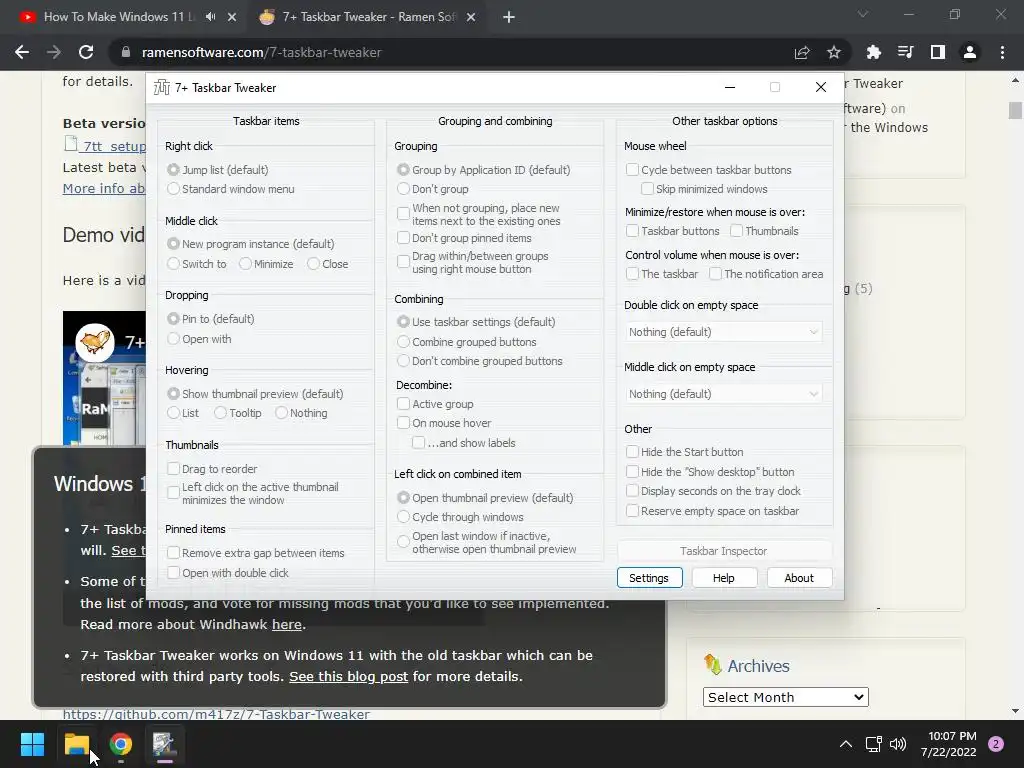Open Double click on empty space dropdown
The height and width of the screenshot is (768, 1024).
point(723,332)
